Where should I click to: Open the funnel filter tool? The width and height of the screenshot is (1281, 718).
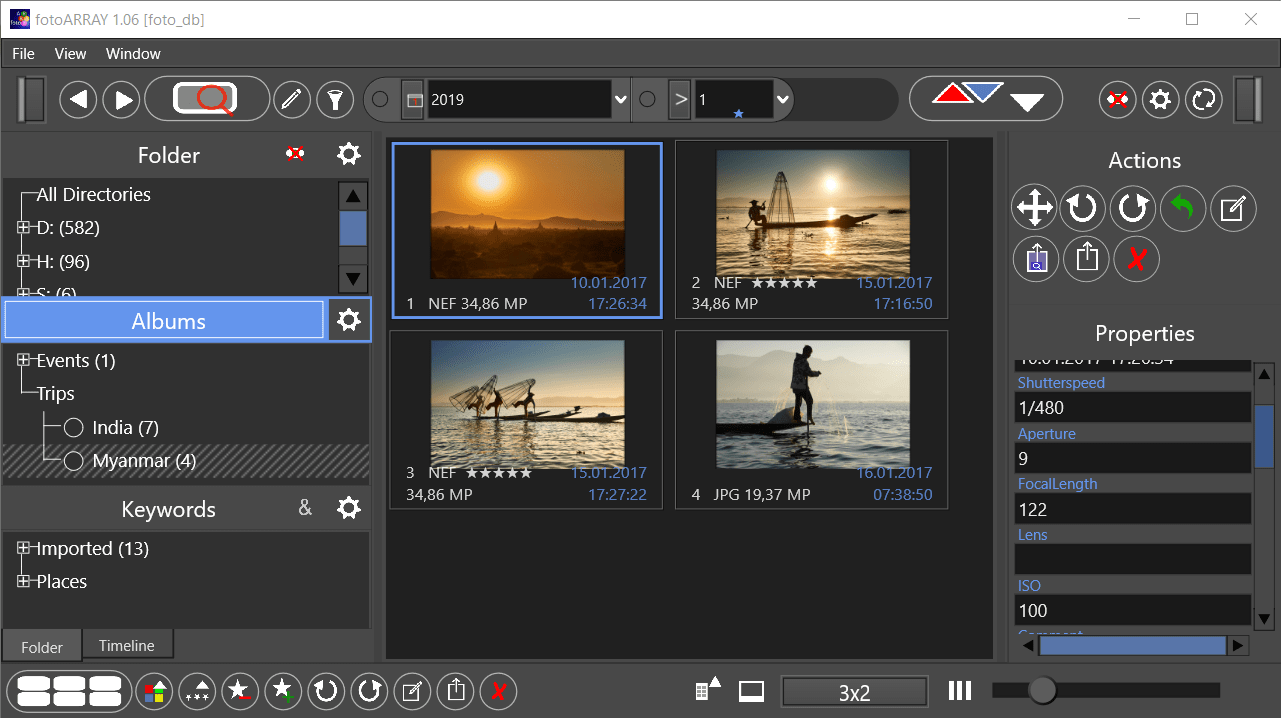(335, 99)
